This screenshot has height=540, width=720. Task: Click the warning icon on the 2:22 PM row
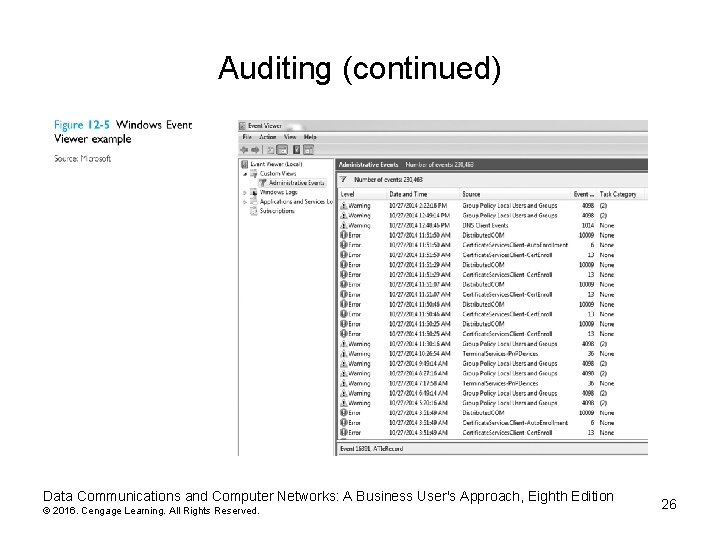coord(343,206)
